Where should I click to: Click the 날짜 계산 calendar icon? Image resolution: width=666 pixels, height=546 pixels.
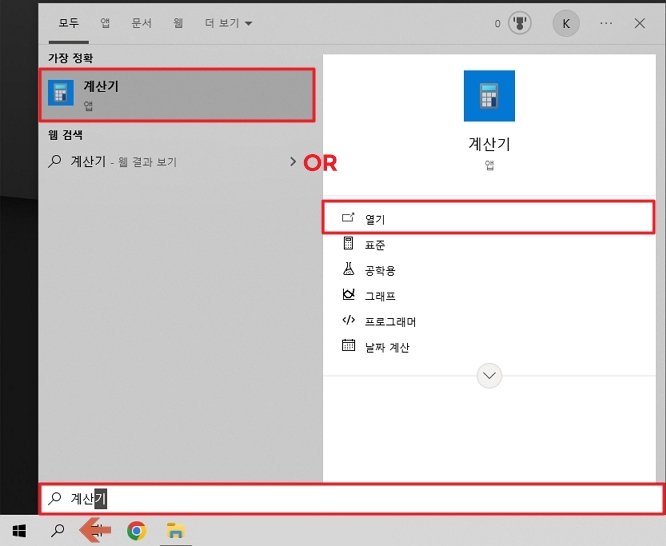pyautogui.click(x=348, y=345)
